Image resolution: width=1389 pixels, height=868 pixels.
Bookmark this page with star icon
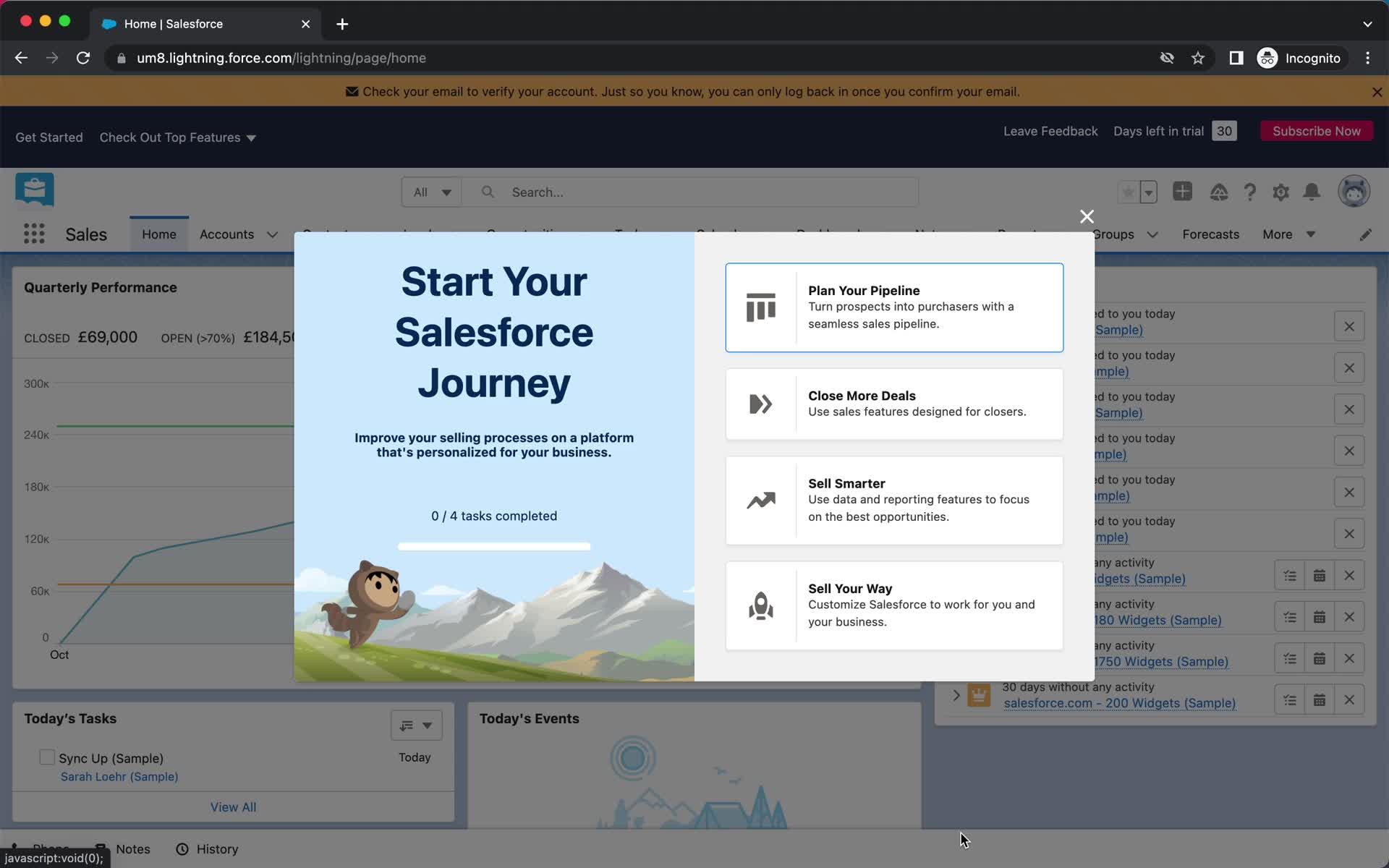point(1198,58)
